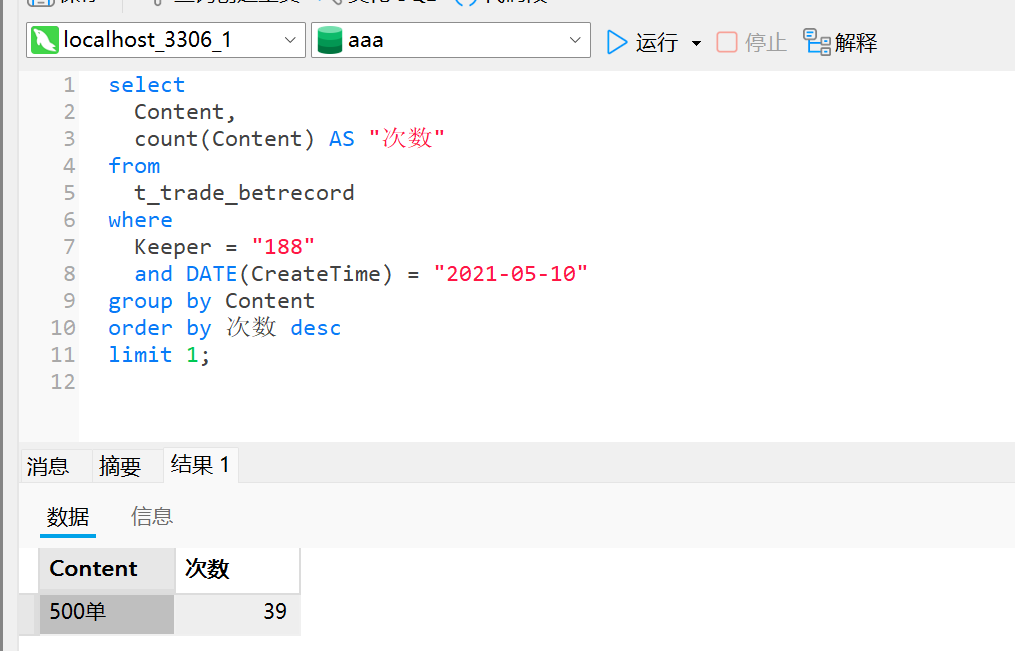
Task: Click the "2021-05-10" date string
Action: point(511,274)
